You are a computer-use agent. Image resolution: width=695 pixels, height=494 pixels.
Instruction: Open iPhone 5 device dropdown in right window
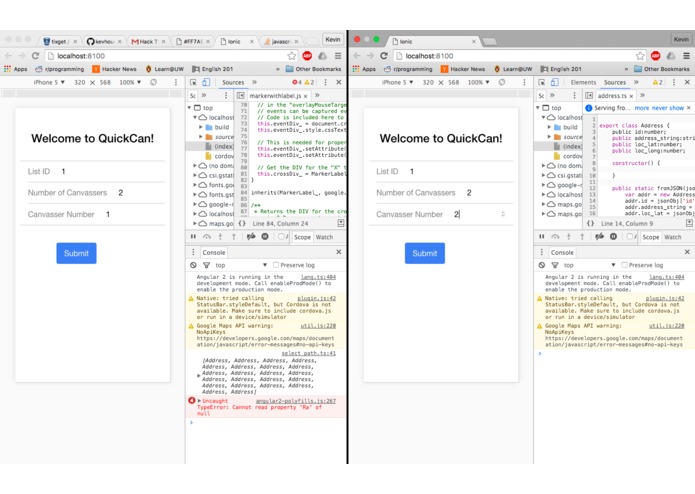click(398, 82)
